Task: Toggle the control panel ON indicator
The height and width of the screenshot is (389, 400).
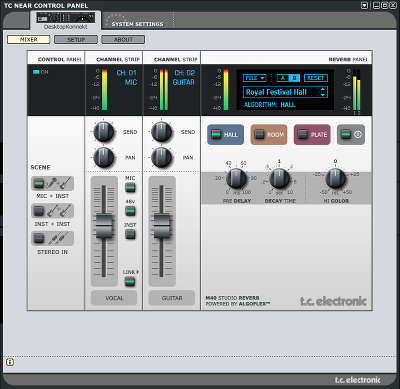Action: point(36,72)
